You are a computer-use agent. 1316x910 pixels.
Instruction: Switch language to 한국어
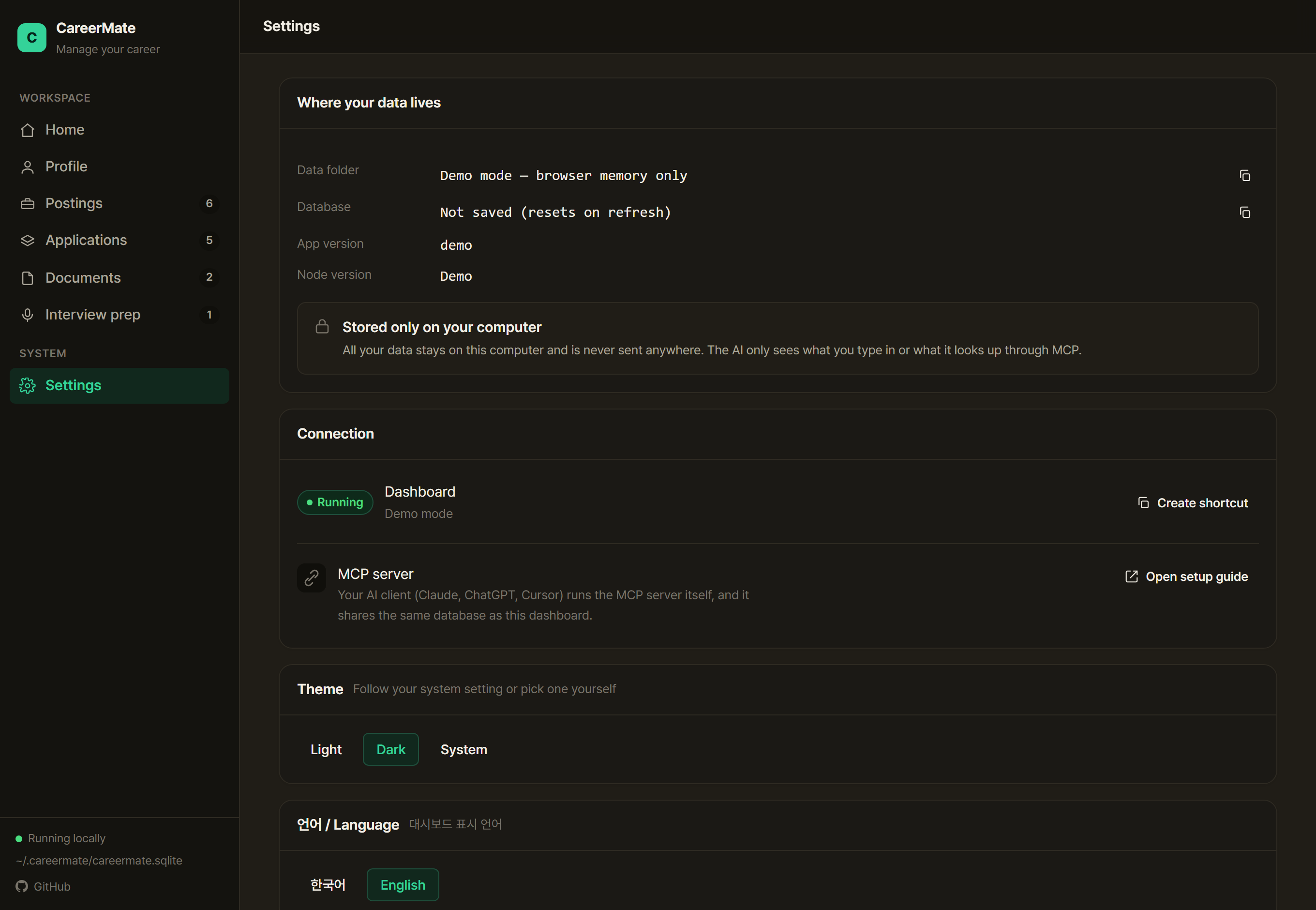click(328, 884)
